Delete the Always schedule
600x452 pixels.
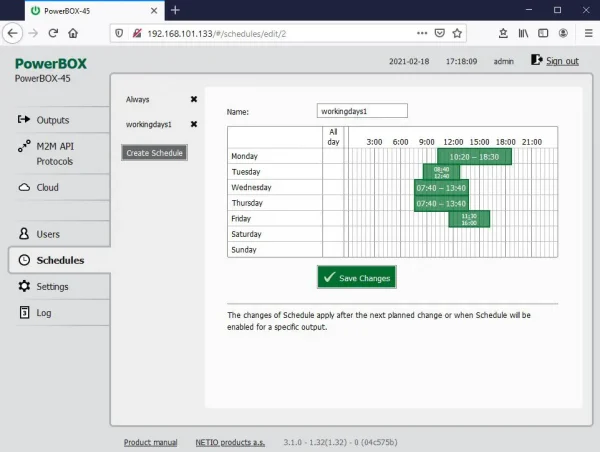point(194,99)
